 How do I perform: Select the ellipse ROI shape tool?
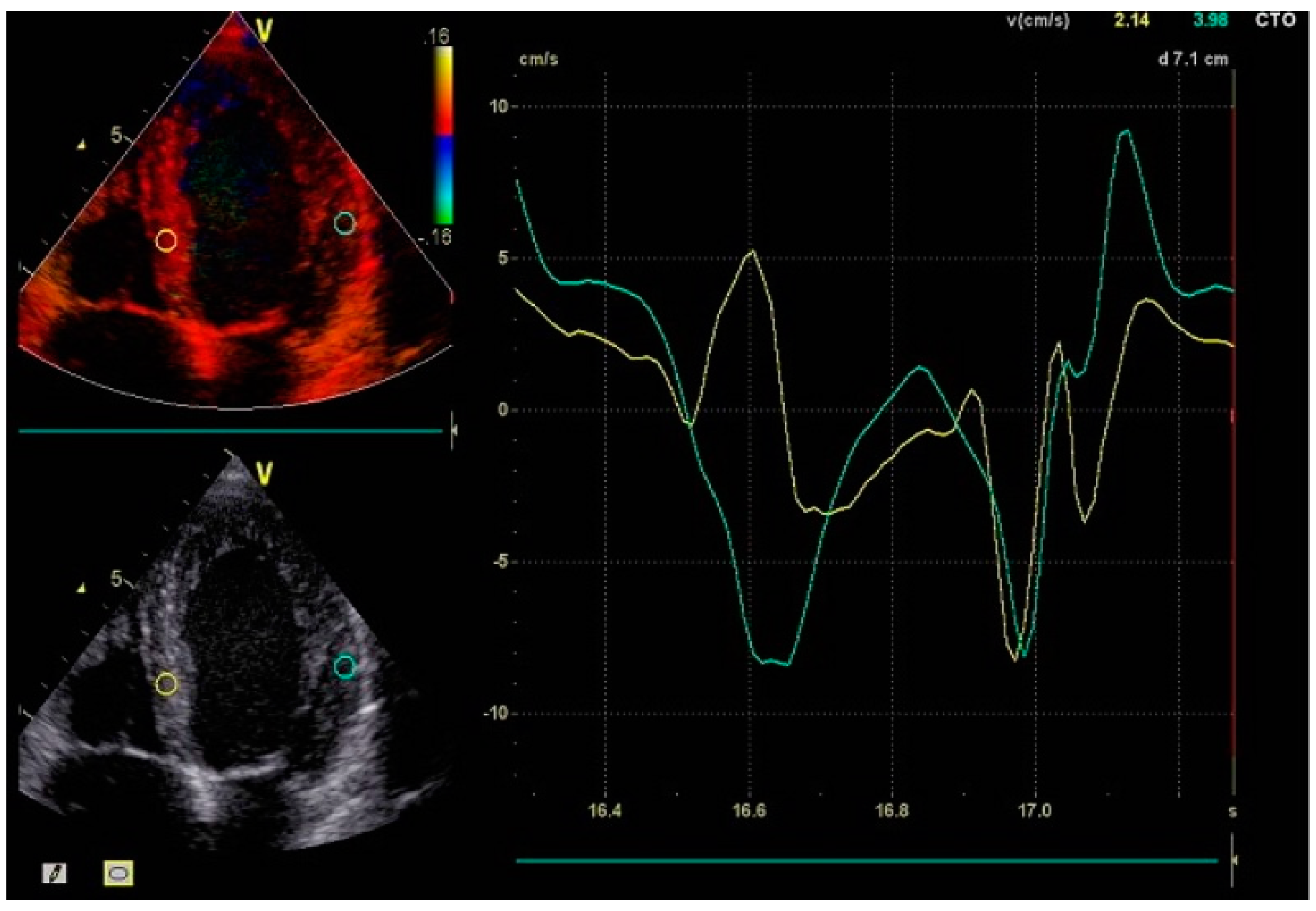tap(119, 873)
